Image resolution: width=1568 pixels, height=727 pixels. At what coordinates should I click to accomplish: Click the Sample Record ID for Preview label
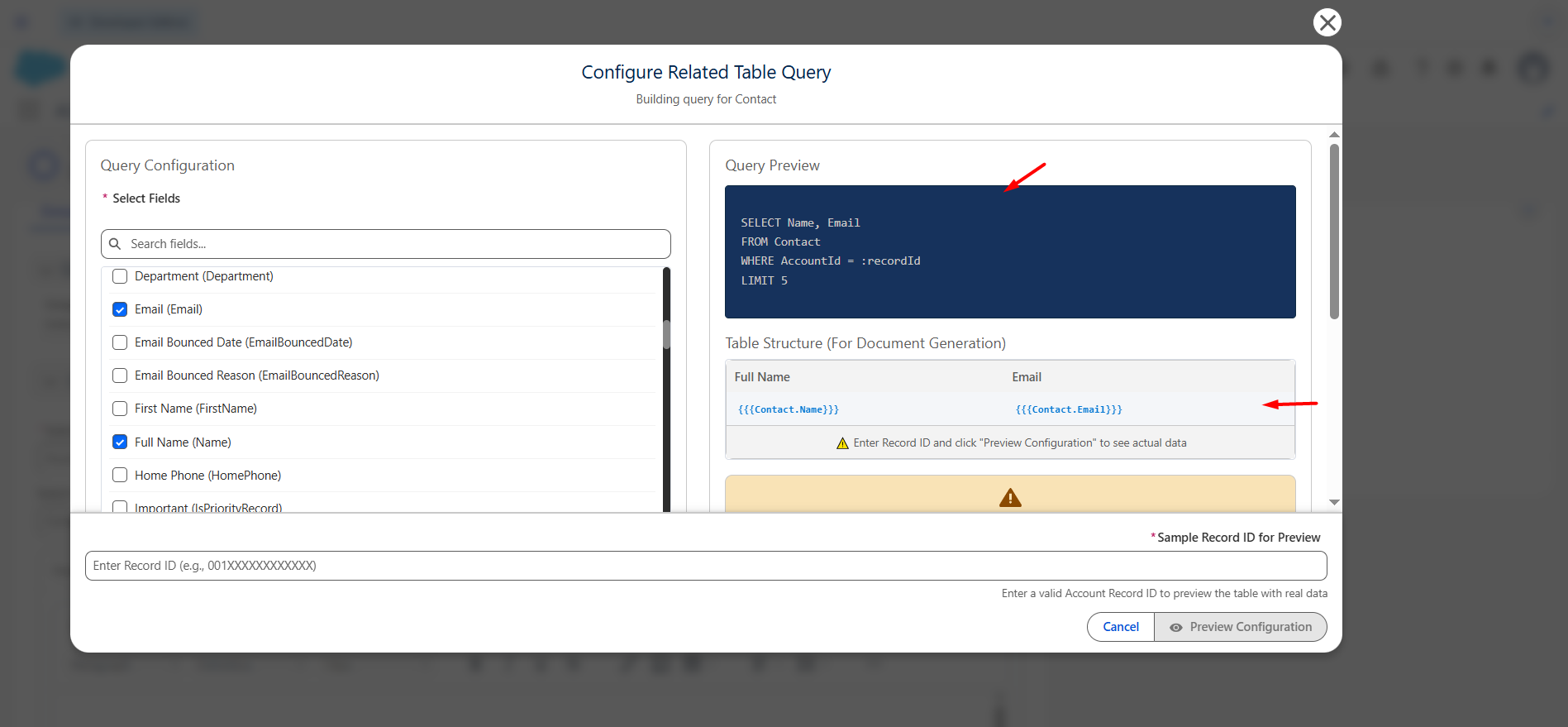click(1238, 538)
